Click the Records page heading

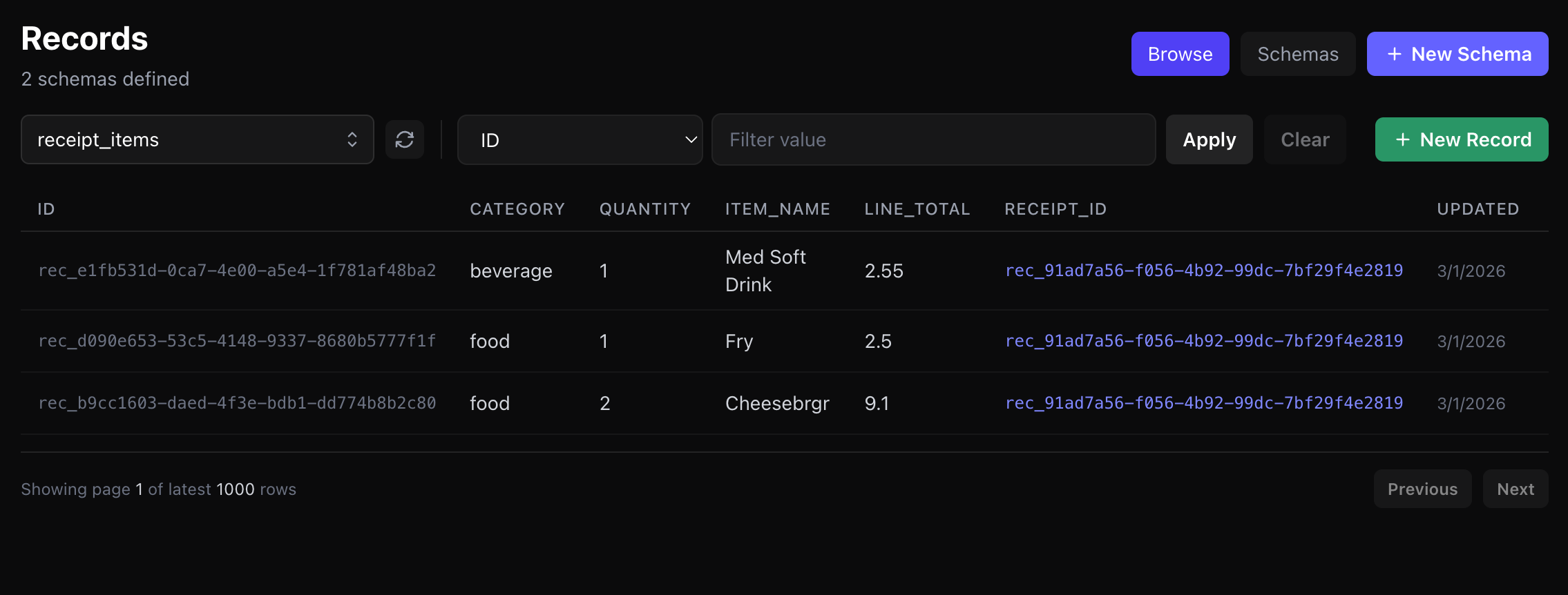pos(84,39)
